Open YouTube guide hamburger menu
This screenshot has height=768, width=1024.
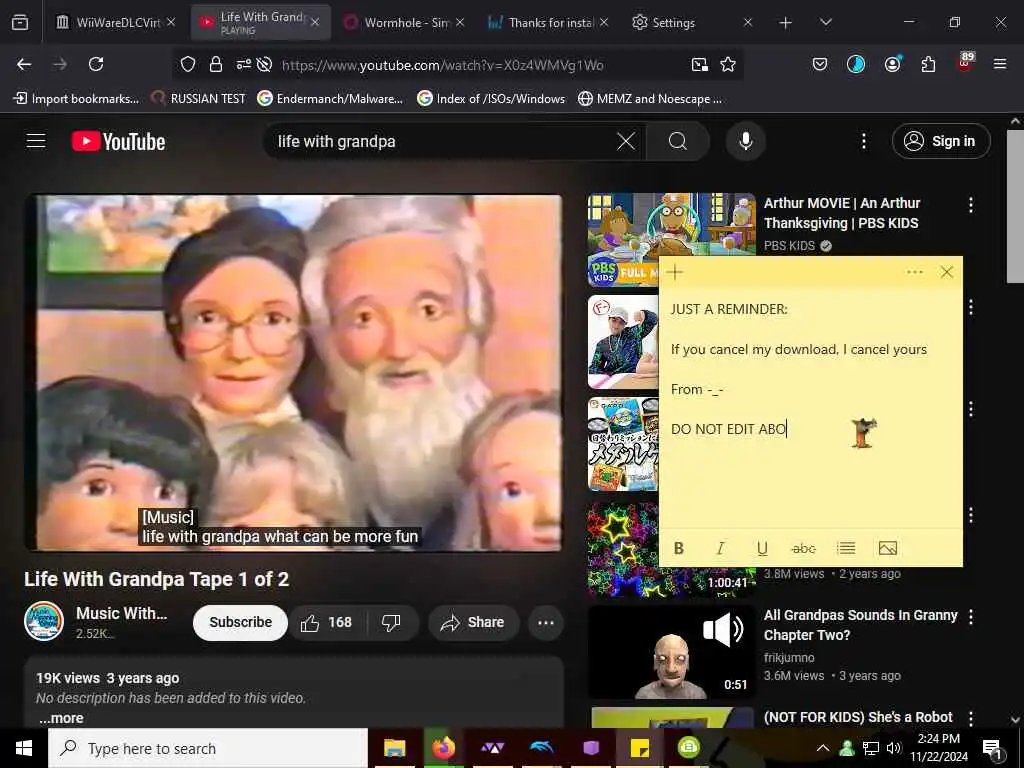coord(36,141)
